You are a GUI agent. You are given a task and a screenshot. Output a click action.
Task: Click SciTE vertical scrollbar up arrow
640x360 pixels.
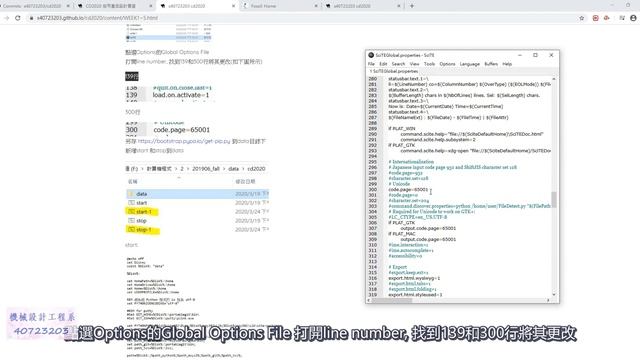554,79
